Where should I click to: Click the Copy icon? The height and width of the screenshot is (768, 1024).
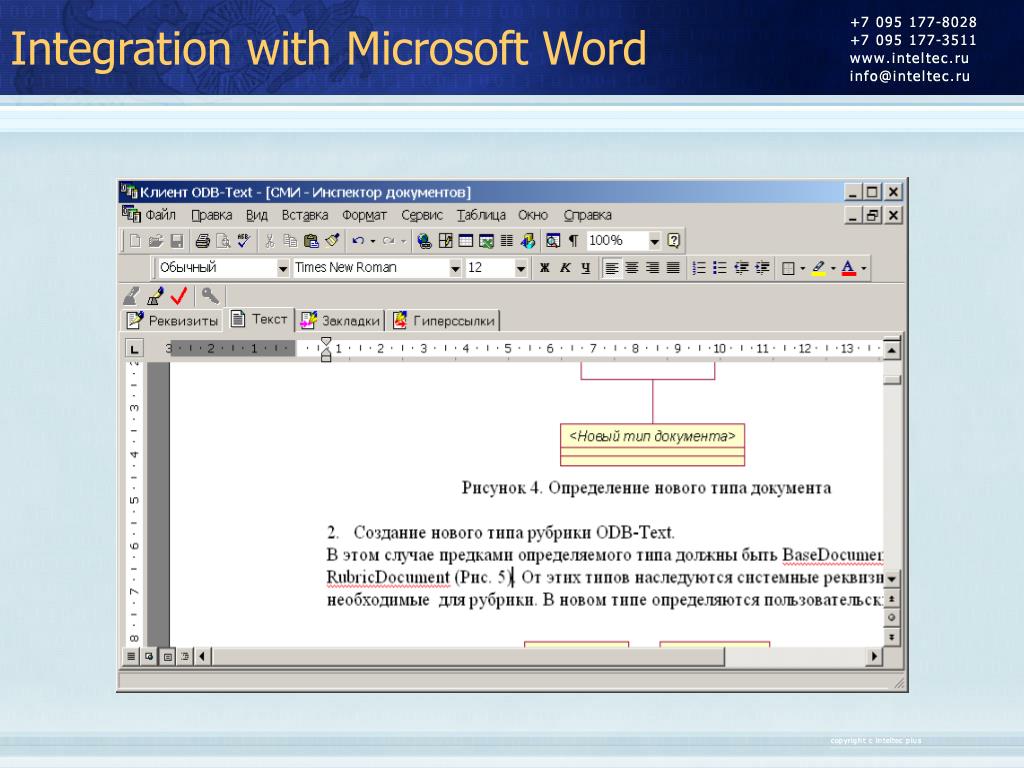[290, 241]
